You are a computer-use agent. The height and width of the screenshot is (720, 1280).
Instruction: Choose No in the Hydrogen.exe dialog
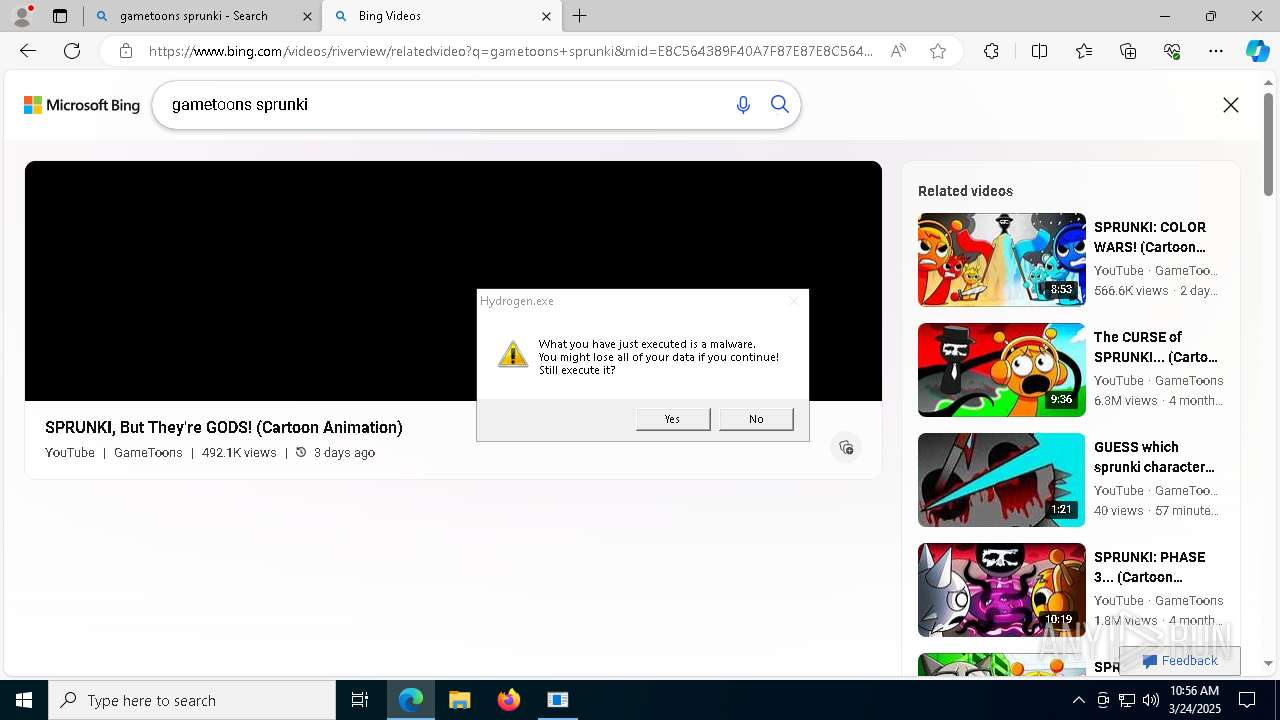pos(756,419)
